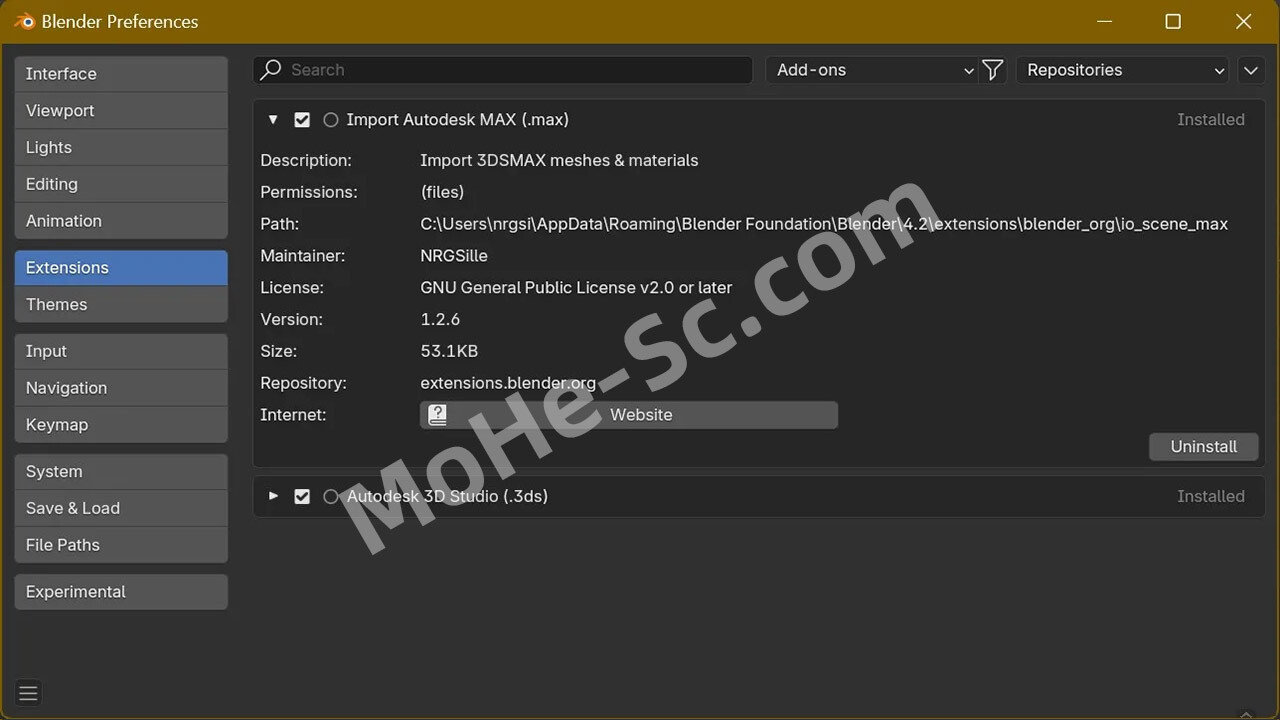Click the version number 1.2.6
1280x720 pixels.
[x=440, y=320]
